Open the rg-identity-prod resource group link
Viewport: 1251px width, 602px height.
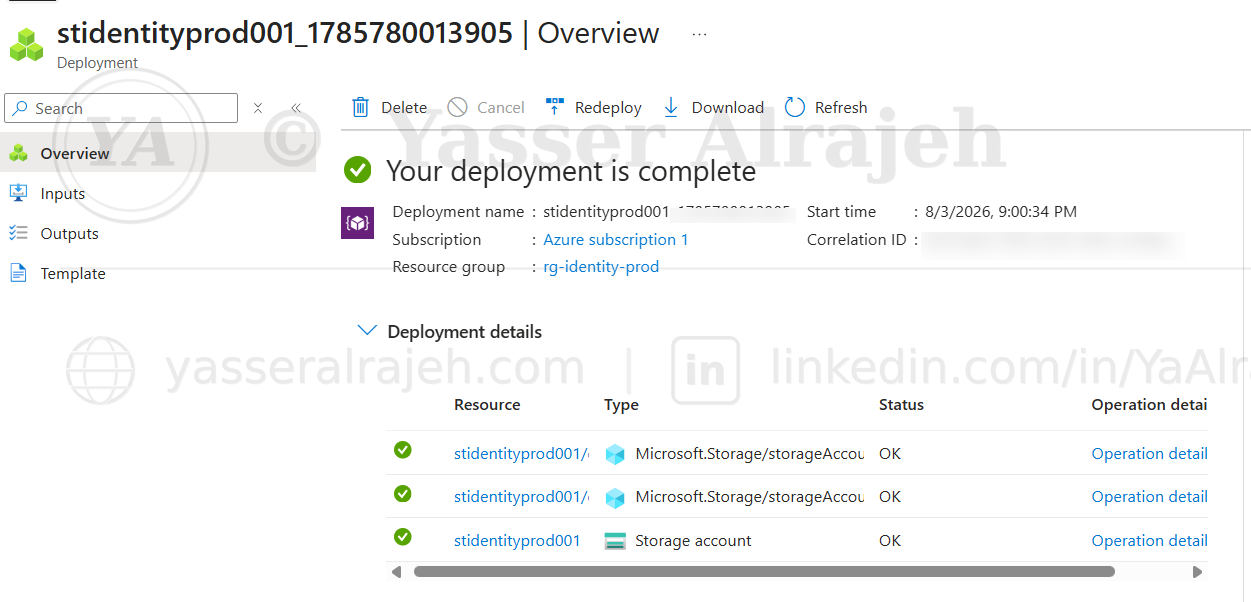pos(601,267)
